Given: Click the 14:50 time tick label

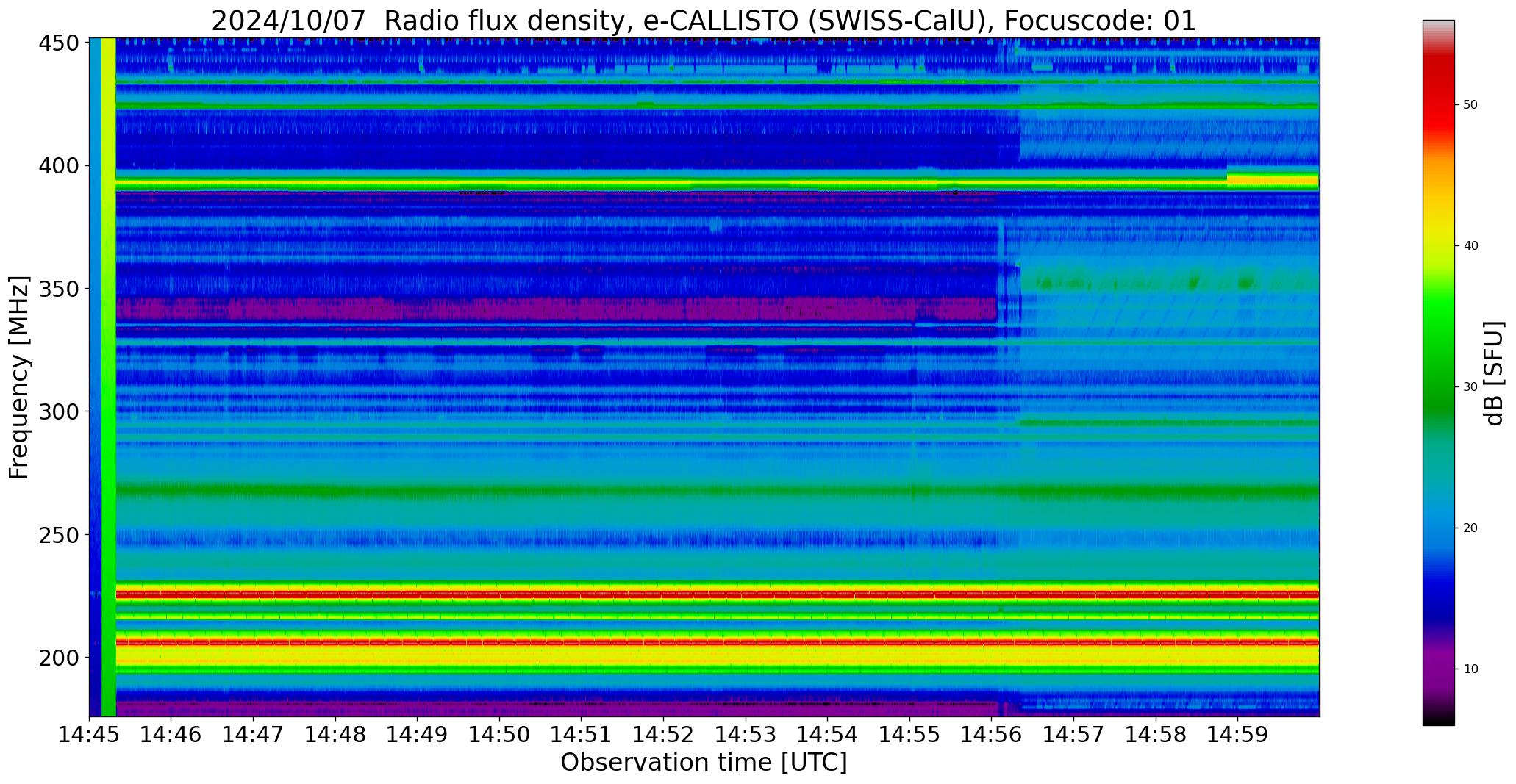Looking at the screenshot, I should 499,733.
